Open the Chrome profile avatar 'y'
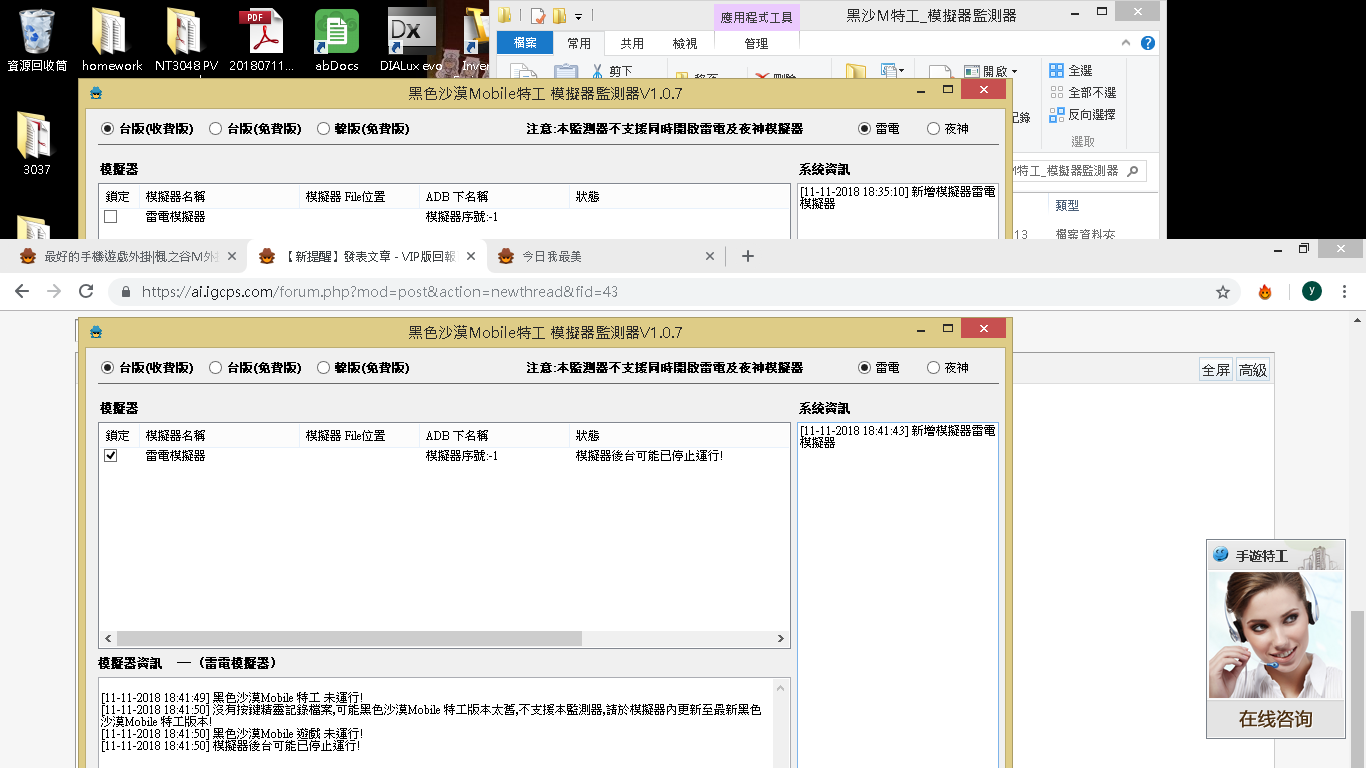This screenshot has width=1366, height=768. 1312,291
